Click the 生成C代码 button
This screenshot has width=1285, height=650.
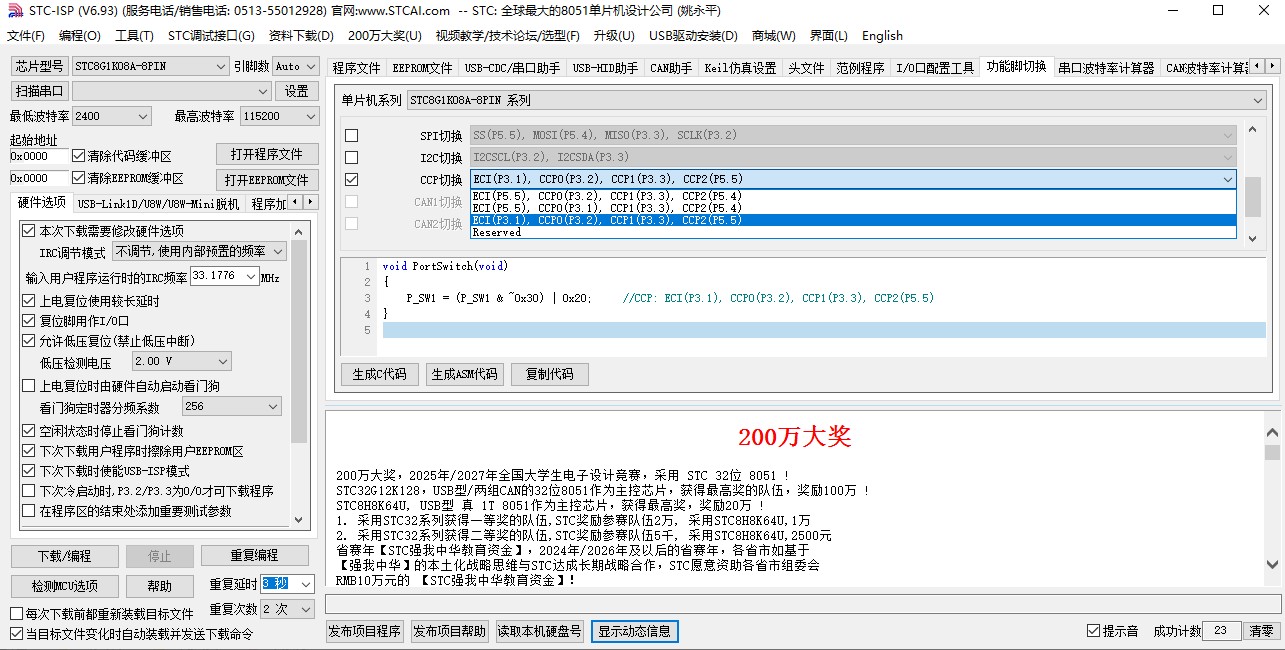click(380, 374)
